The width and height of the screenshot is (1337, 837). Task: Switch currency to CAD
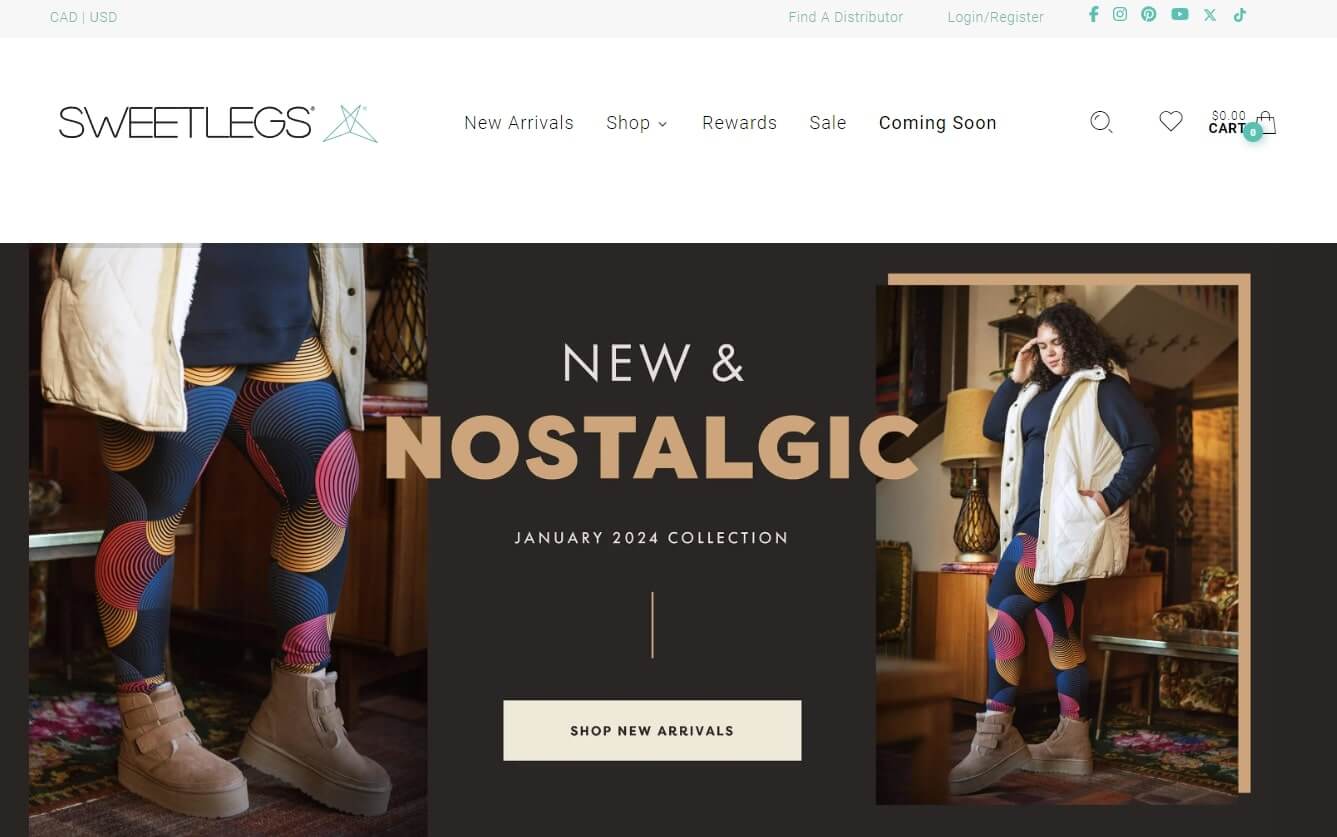point(63,17)
